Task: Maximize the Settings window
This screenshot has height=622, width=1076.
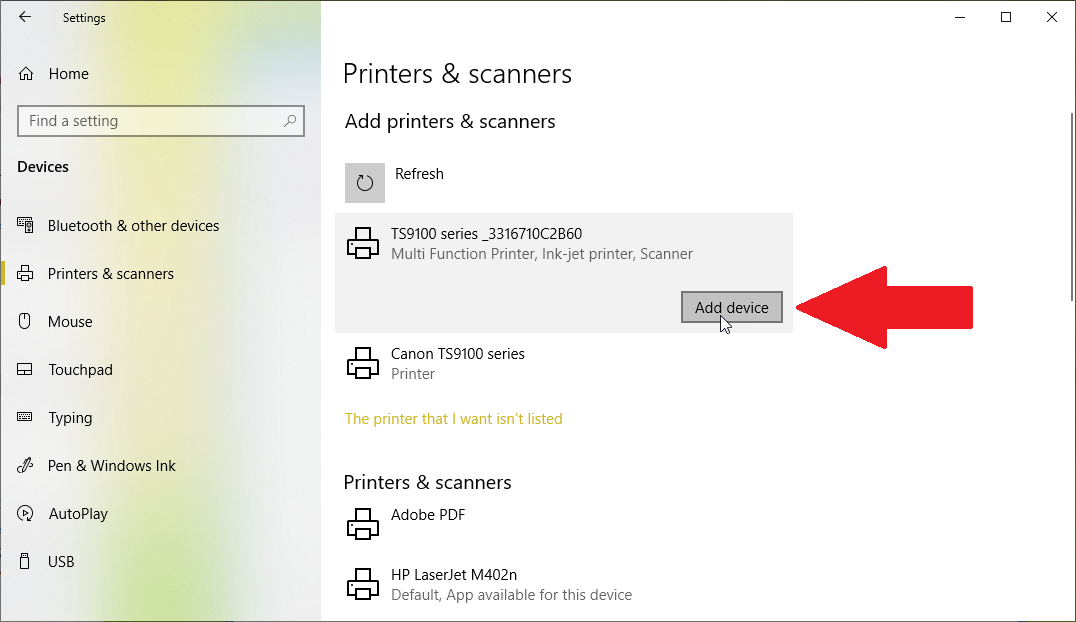Action: (1006, 17)
